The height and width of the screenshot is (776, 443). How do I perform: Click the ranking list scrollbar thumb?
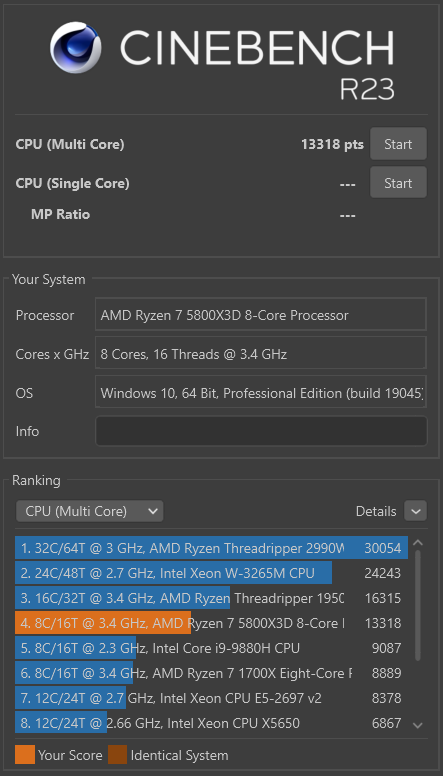coord(418,605)
